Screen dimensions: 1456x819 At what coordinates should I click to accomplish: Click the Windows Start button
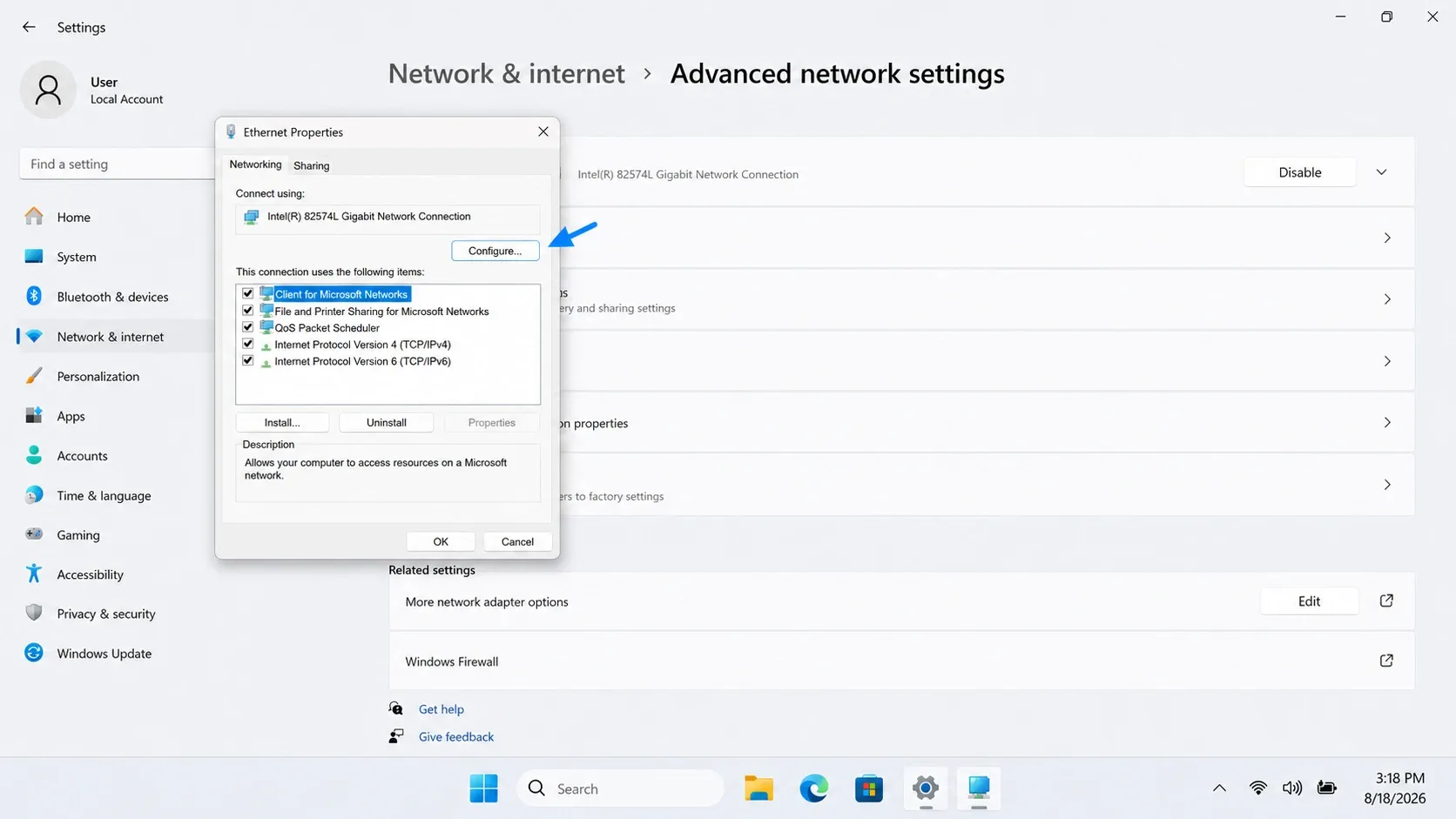pyautogui.click(x=483, y=789)
